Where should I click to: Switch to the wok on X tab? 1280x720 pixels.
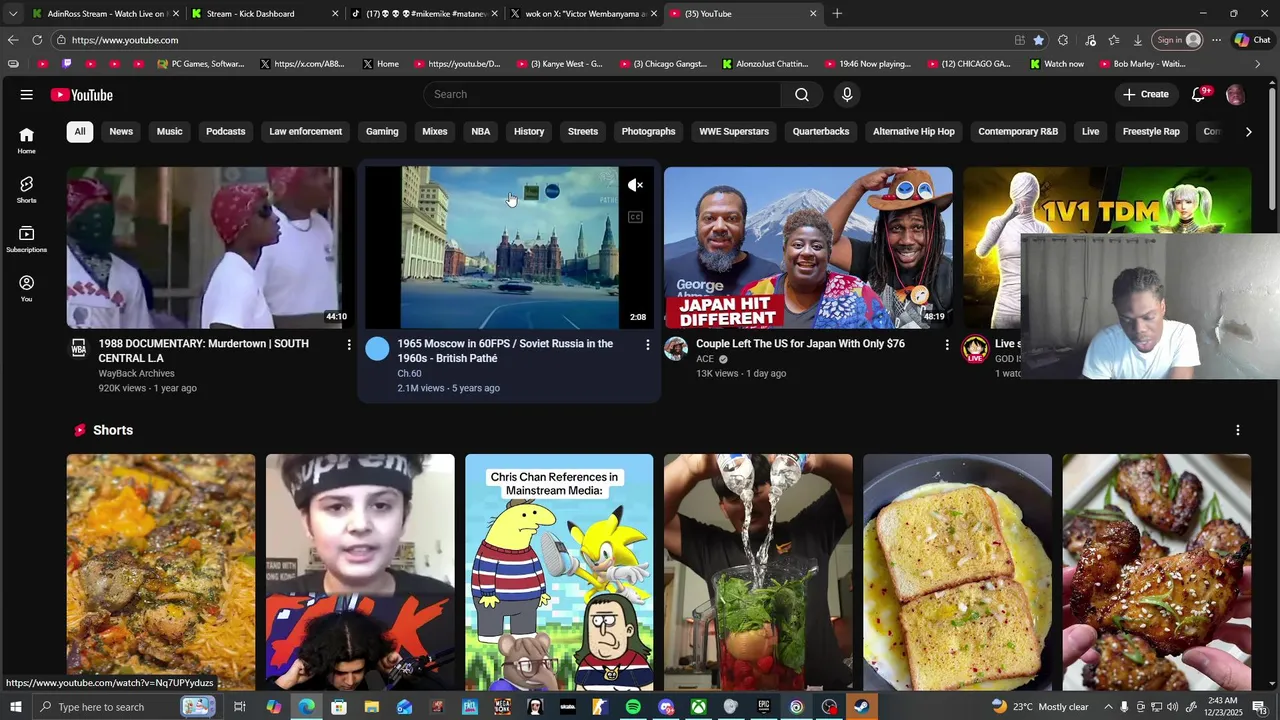click(582, 14)
